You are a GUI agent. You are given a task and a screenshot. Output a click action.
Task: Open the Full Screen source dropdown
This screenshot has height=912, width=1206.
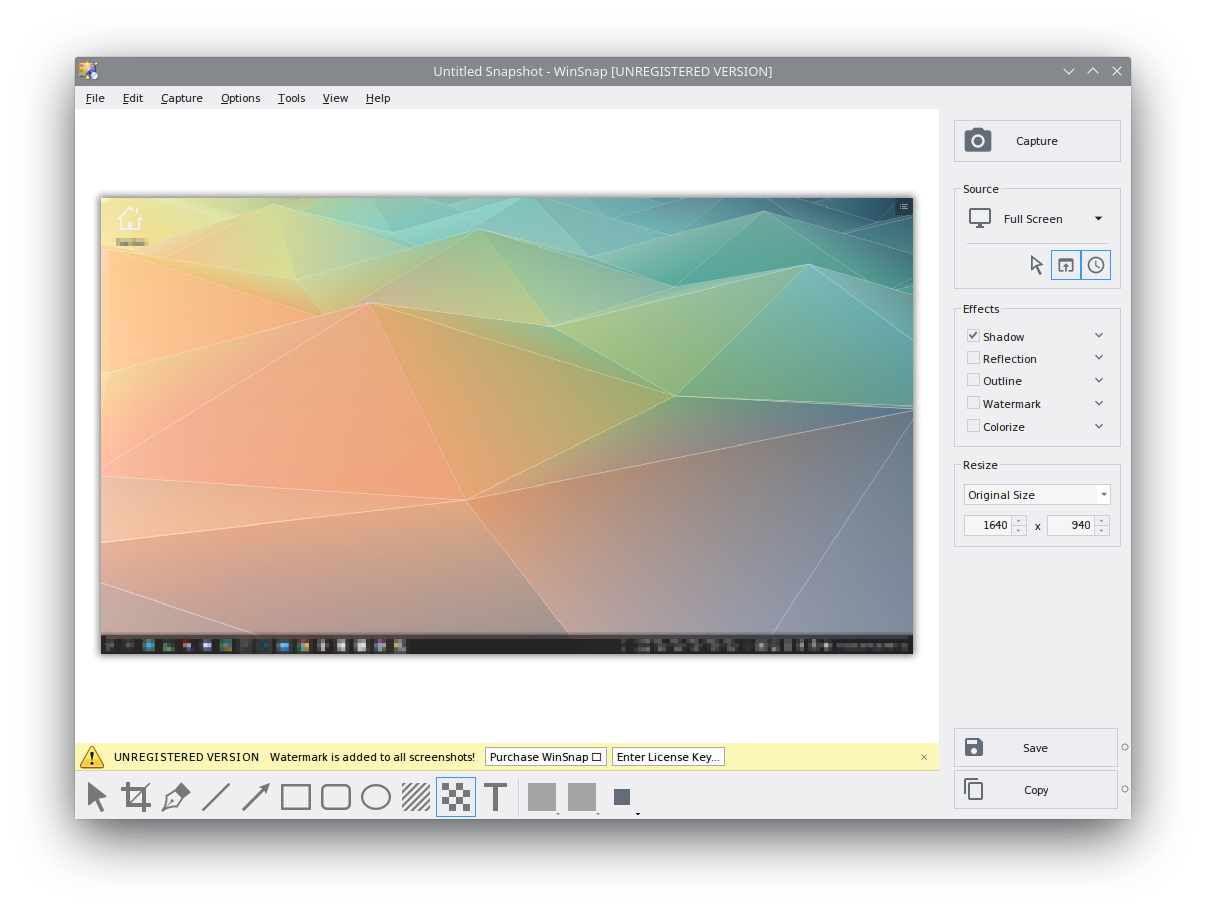tap(1098, 219)
